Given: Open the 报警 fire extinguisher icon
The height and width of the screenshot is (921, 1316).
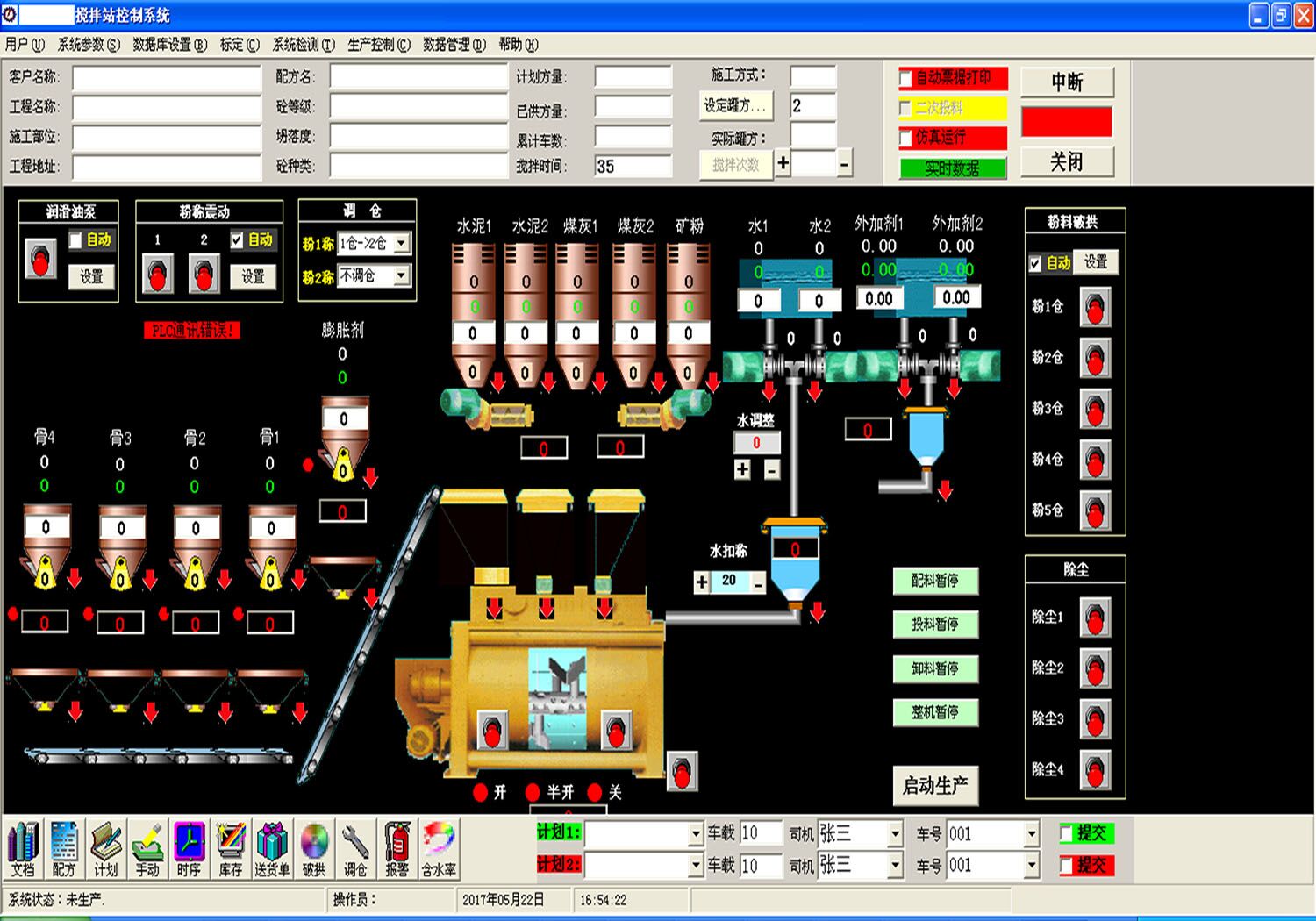Looking at the screenshot, I should (x=397, y=847).
